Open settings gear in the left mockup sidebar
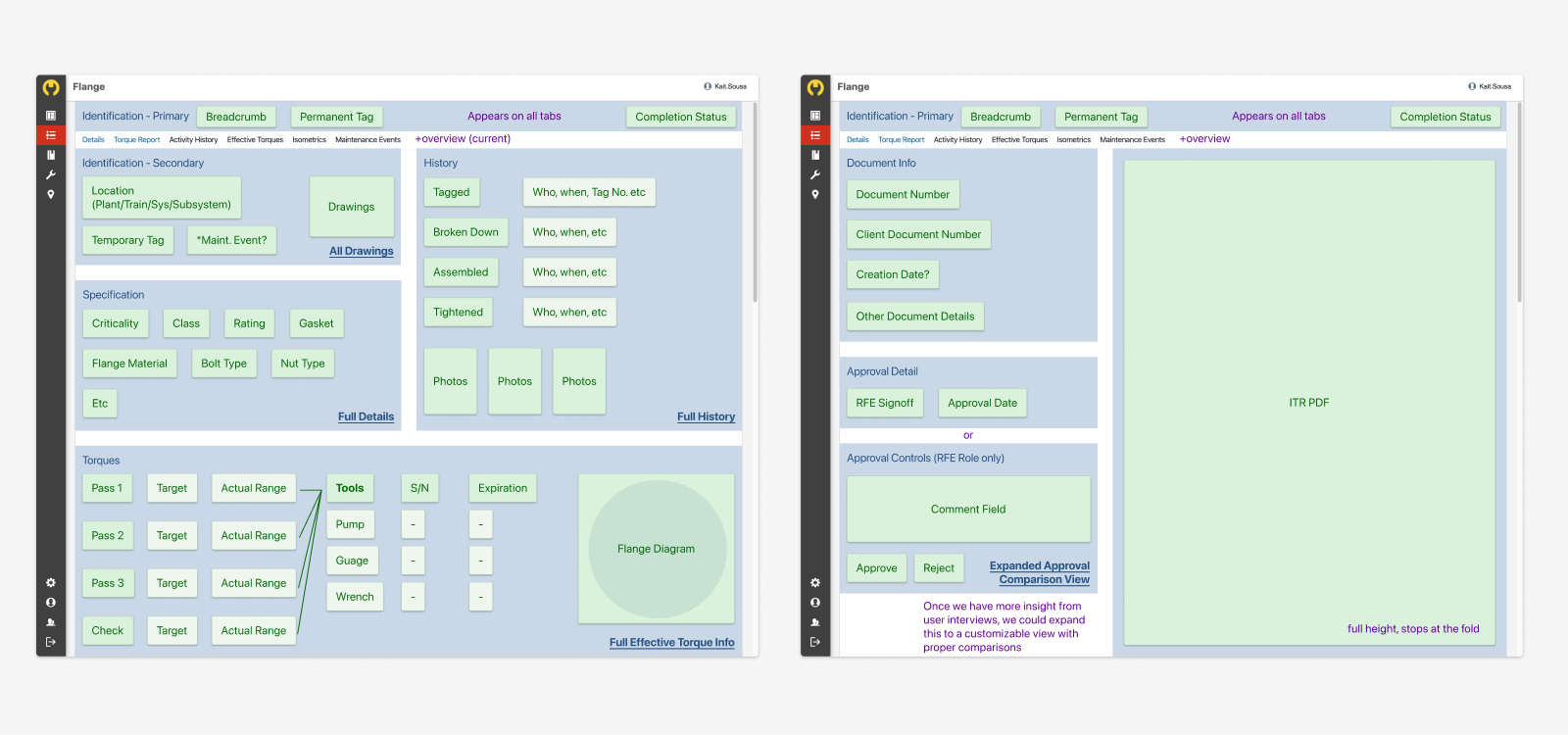This screenshot has height=735, width=1568. [x=51, y=583]
